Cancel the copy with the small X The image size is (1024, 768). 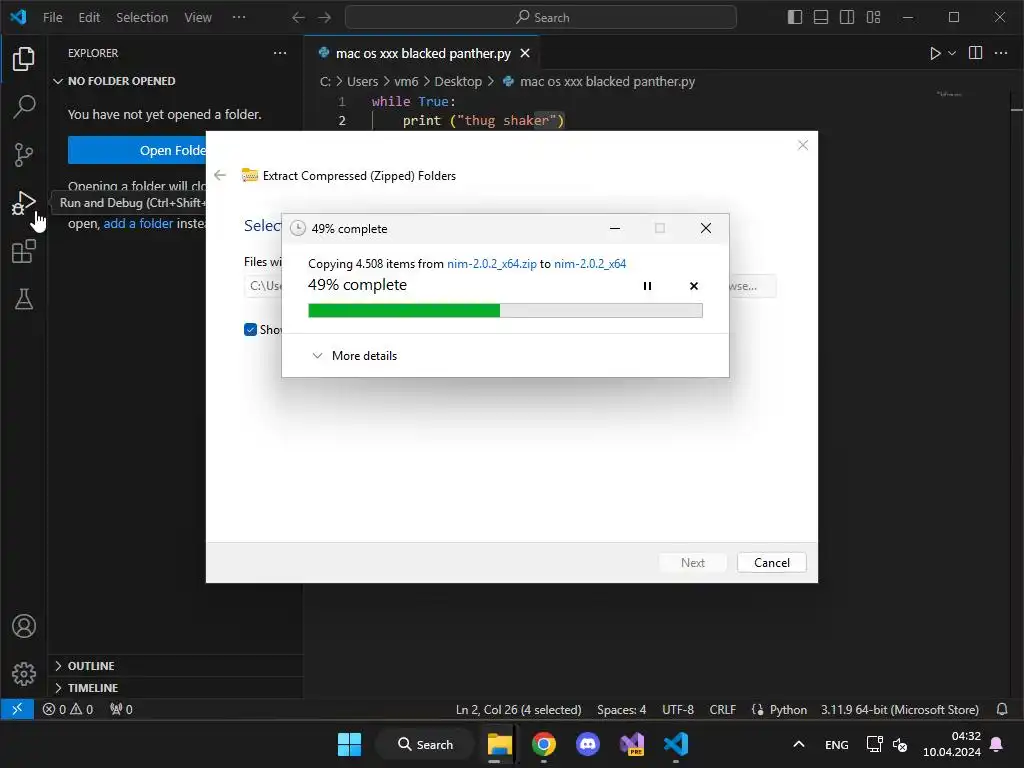694,286
